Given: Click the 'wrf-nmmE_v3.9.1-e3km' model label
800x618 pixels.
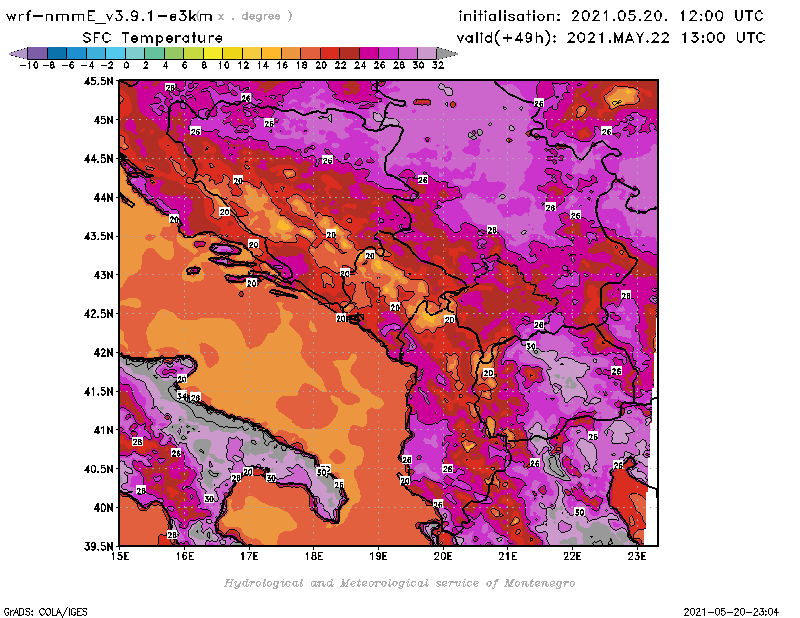Looking at the screenshot, I should tap(109, 16).
